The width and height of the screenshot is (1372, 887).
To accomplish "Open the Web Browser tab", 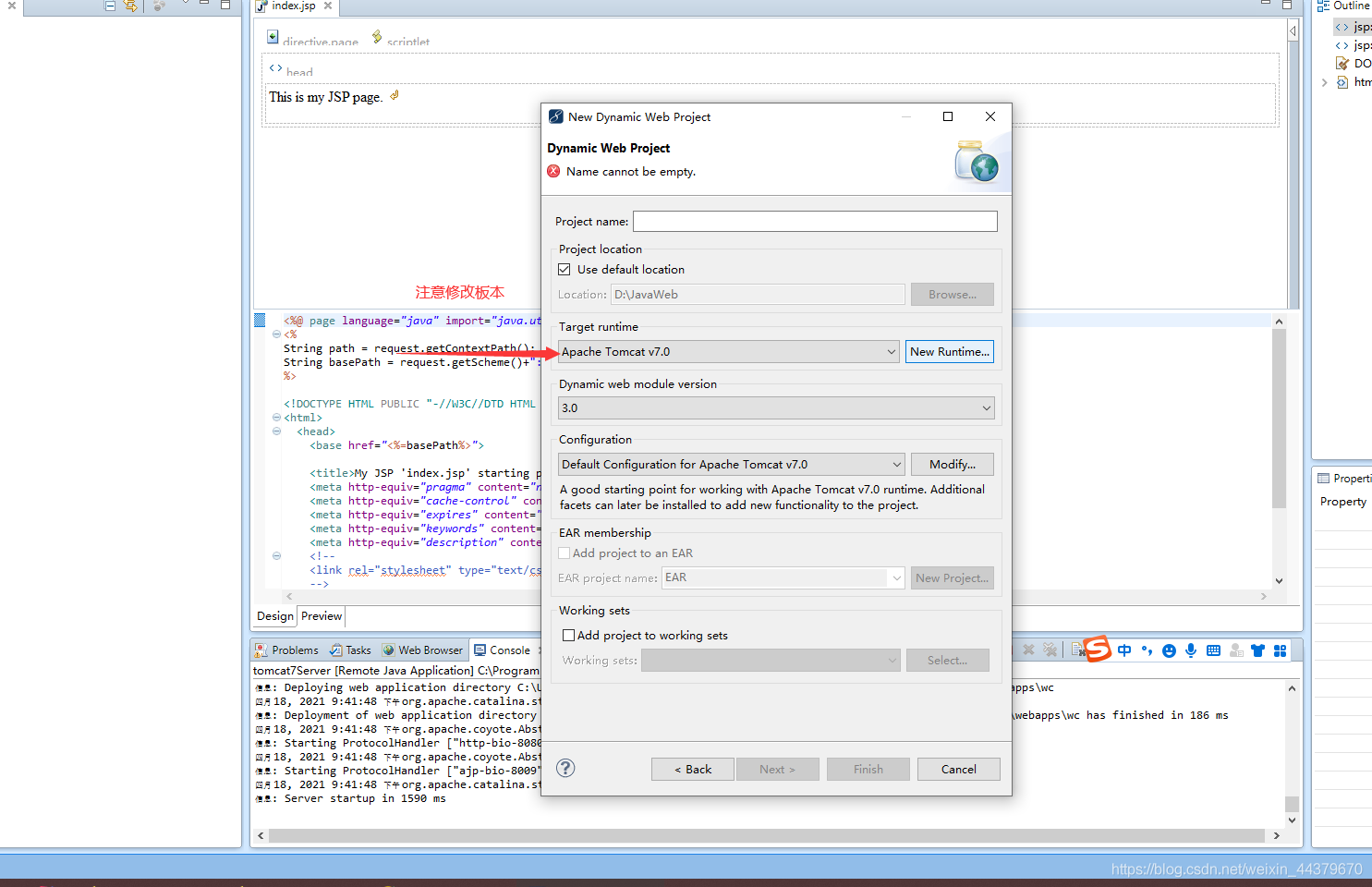I will coord(422,650).
